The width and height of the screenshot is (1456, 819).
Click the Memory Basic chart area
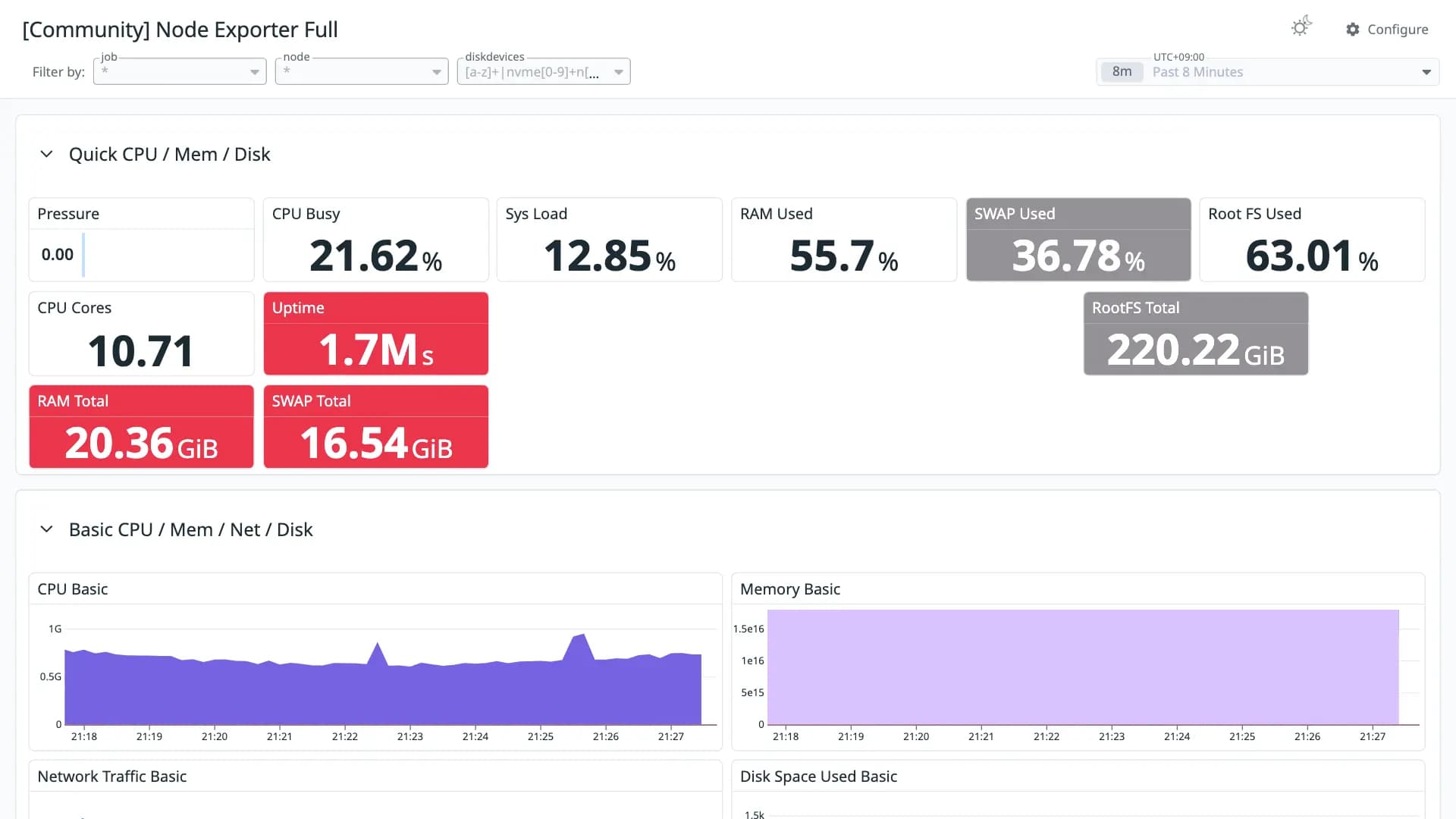coord(1083,667)
